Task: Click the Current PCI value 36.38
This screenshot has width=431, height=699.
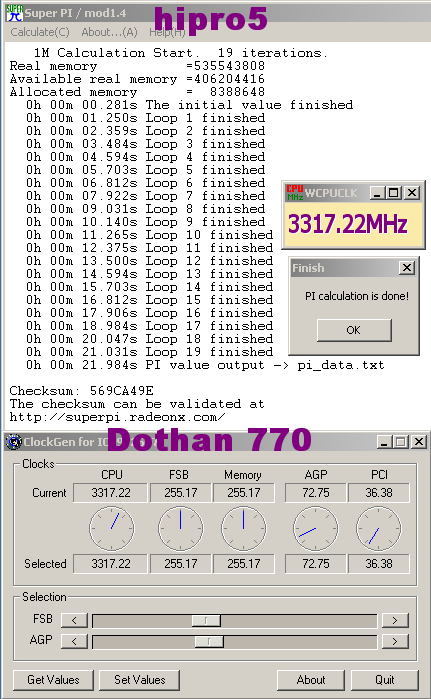Action: tap(379, 493)
